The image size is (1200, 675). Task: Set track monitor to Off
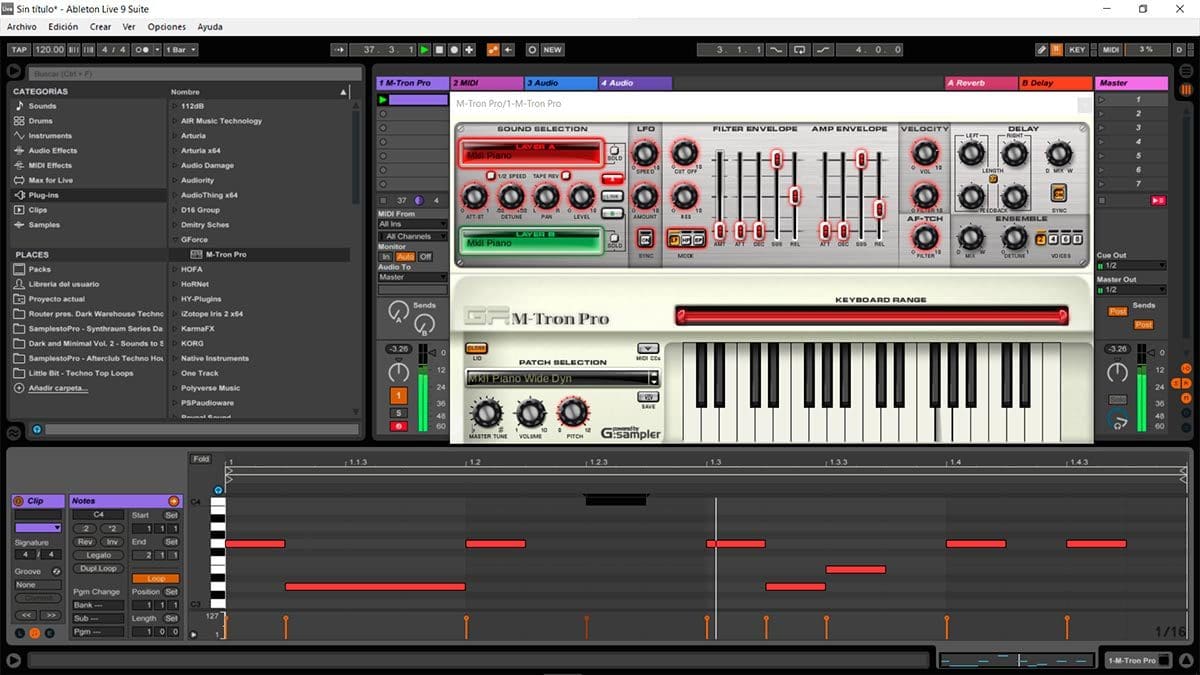426,257
